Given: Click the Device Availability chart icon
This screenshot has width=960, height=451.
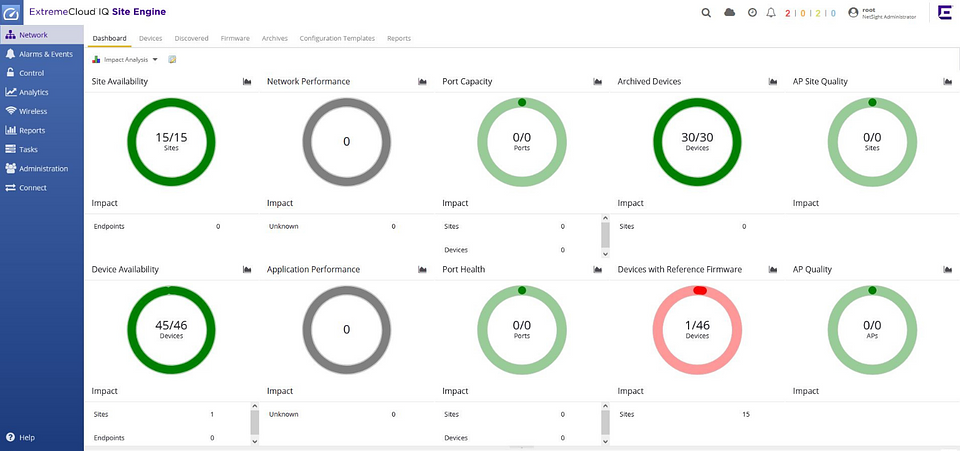Looking at the screenshot, I should tap(246, 270).
